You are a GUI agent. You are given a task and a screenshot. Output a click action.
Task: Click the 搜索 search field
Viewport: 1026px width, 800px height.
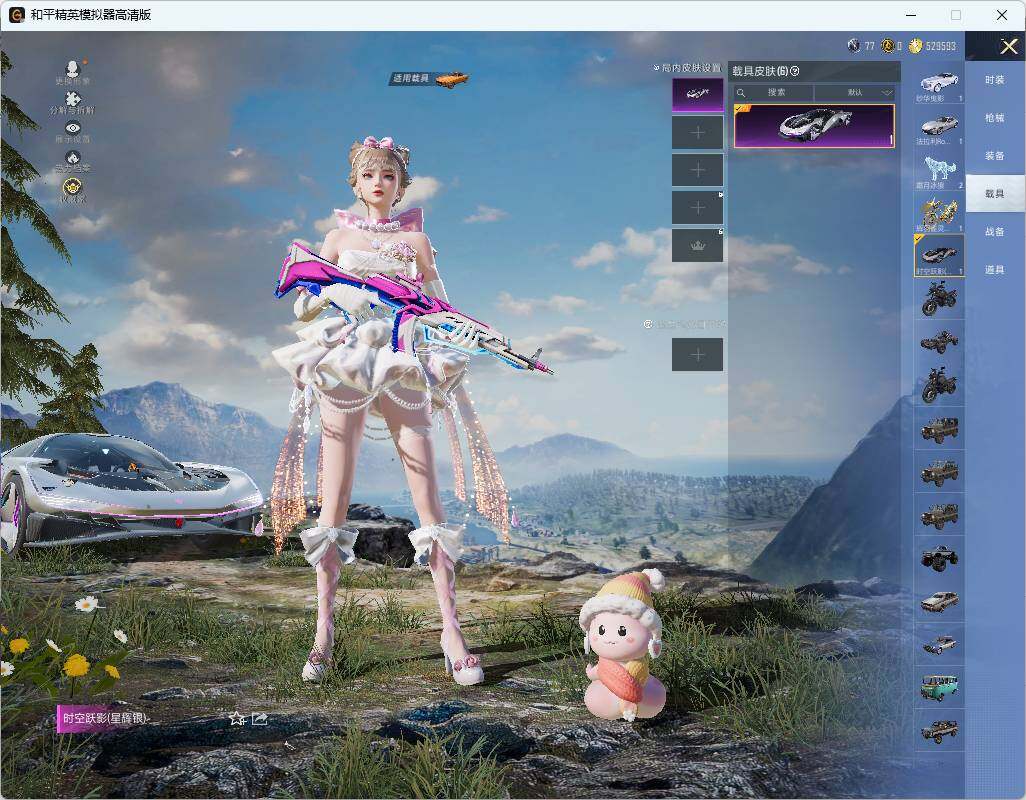point(773,92)
